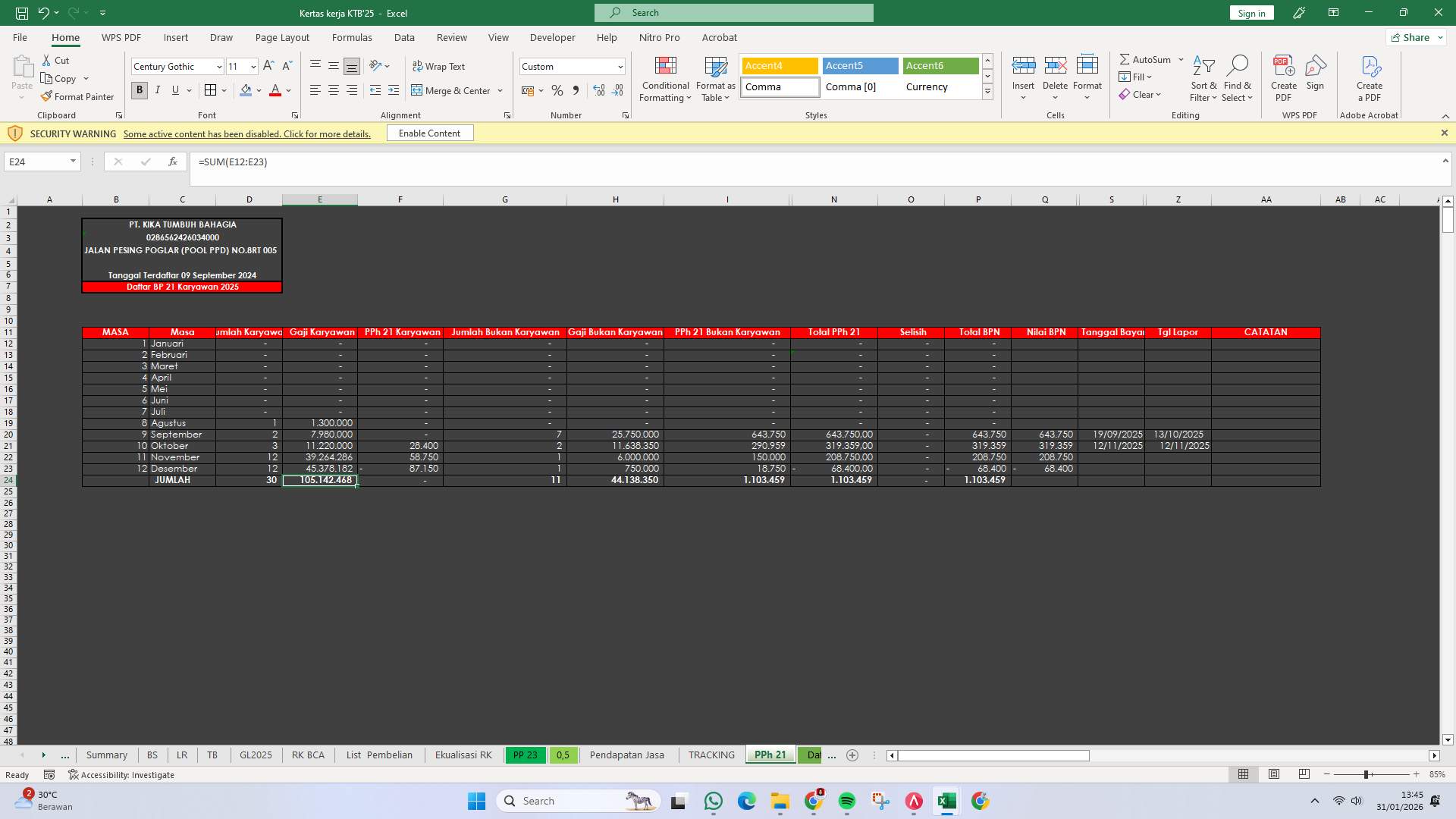Click the active content details link
Viewport: 1456px width, 819px height.
(247, 133)
